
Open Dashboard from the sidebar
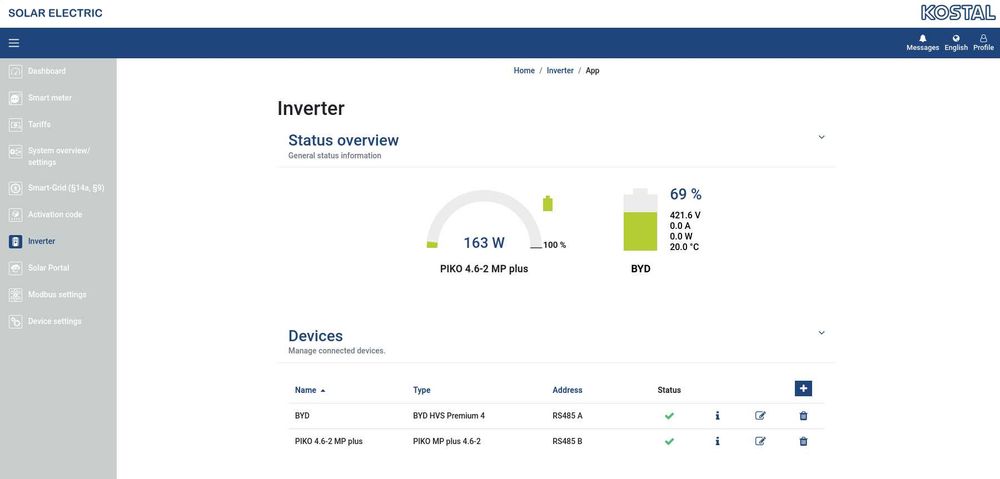pyautogui.click(x=47, y=71)
